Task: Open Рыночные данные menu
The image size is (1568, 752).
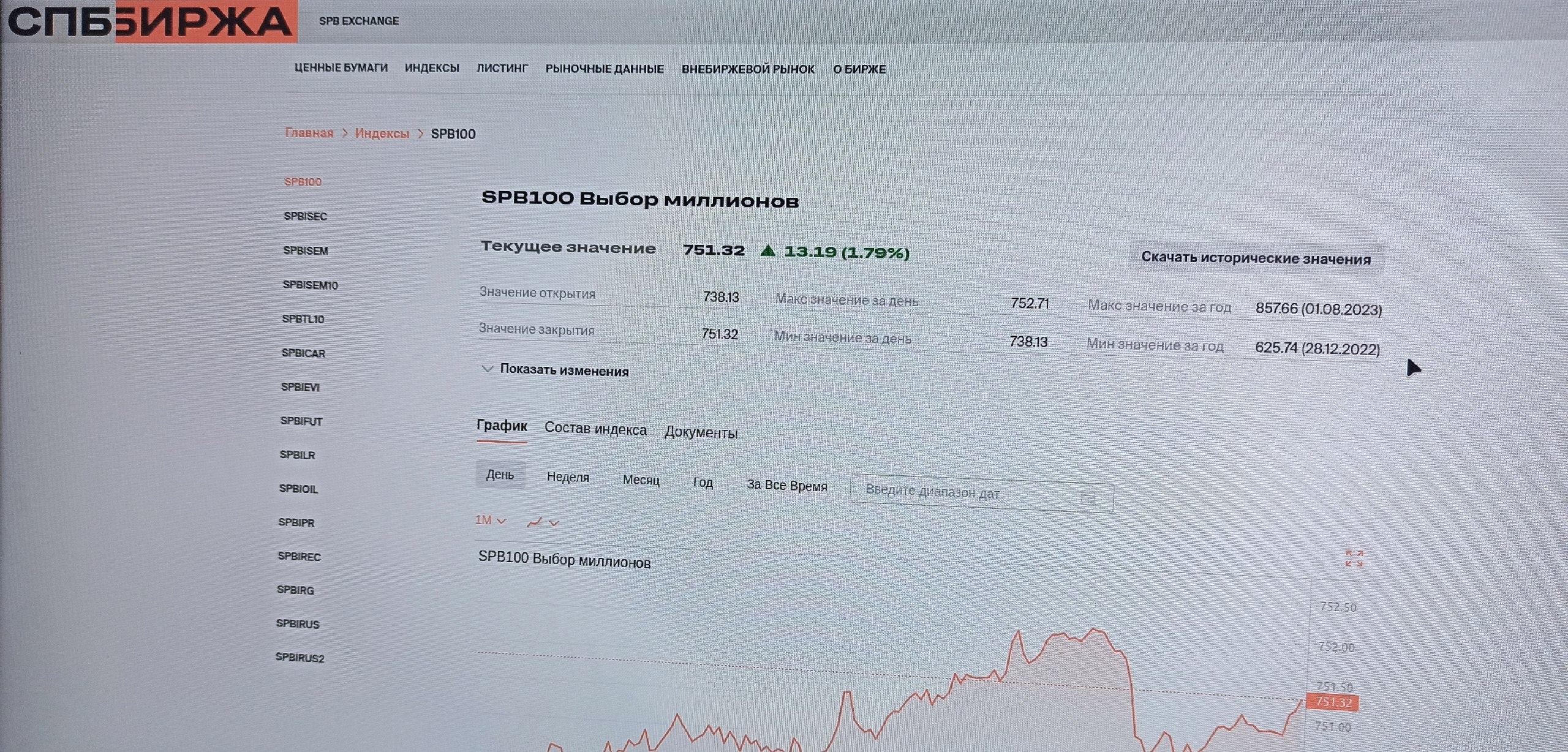Action: (x=605, y=69)
